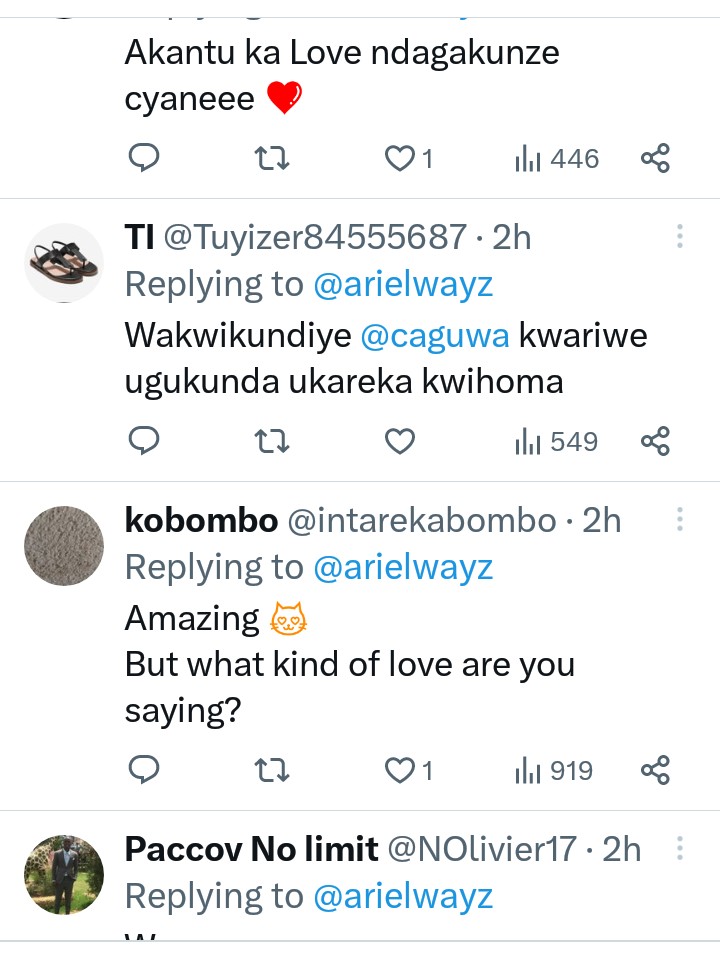720x959 pixels.
Task: Share the tweet with 919 views
Action: (x=655, y=769)
